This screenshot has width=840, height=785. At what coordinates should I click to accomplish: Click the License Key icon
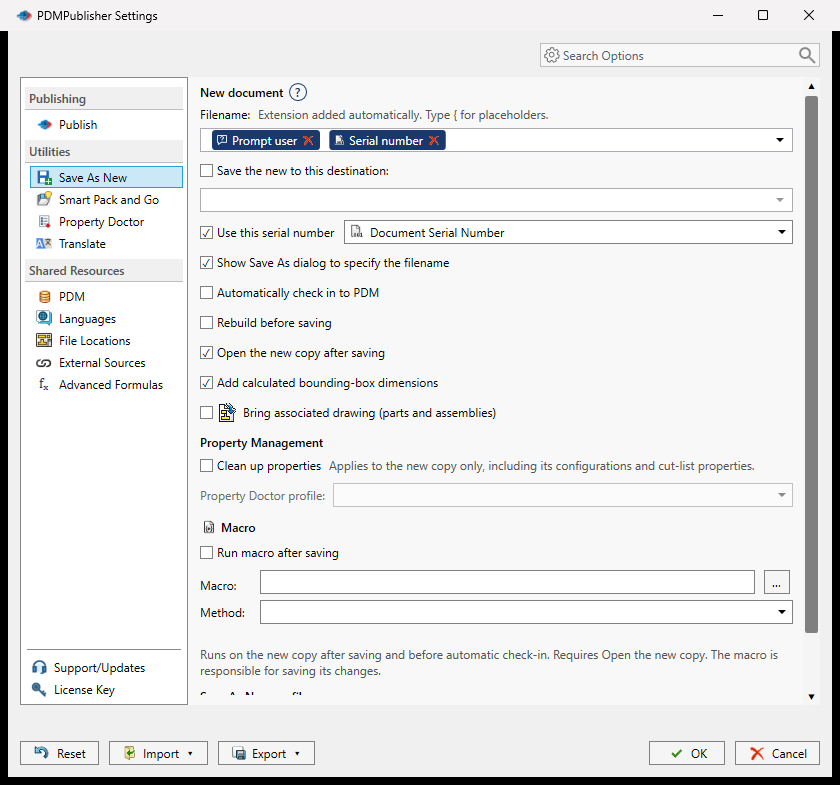point(39,689)
